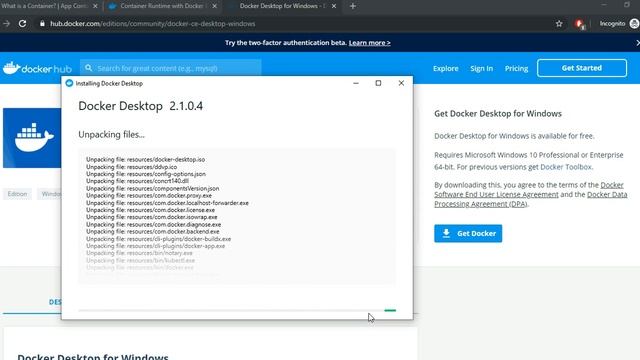Click the Get Started button
The height and width of the screenshot is (360, 640).
[x=582, y=68]
